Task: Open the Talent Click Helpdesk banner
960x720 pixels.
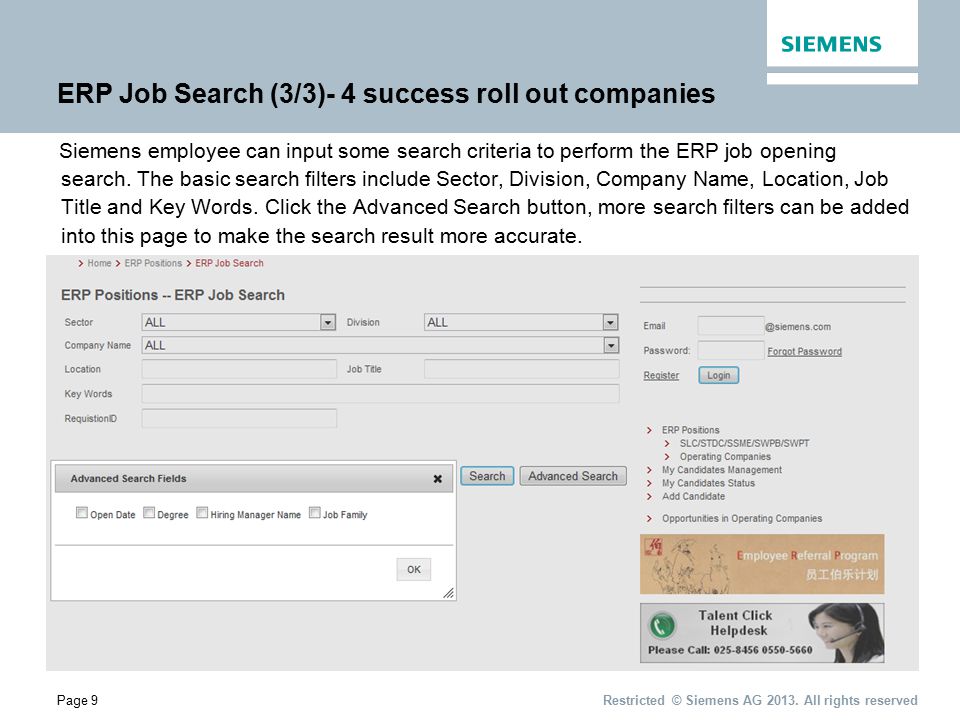Action: pyautogui.click(x=762, y=633)
